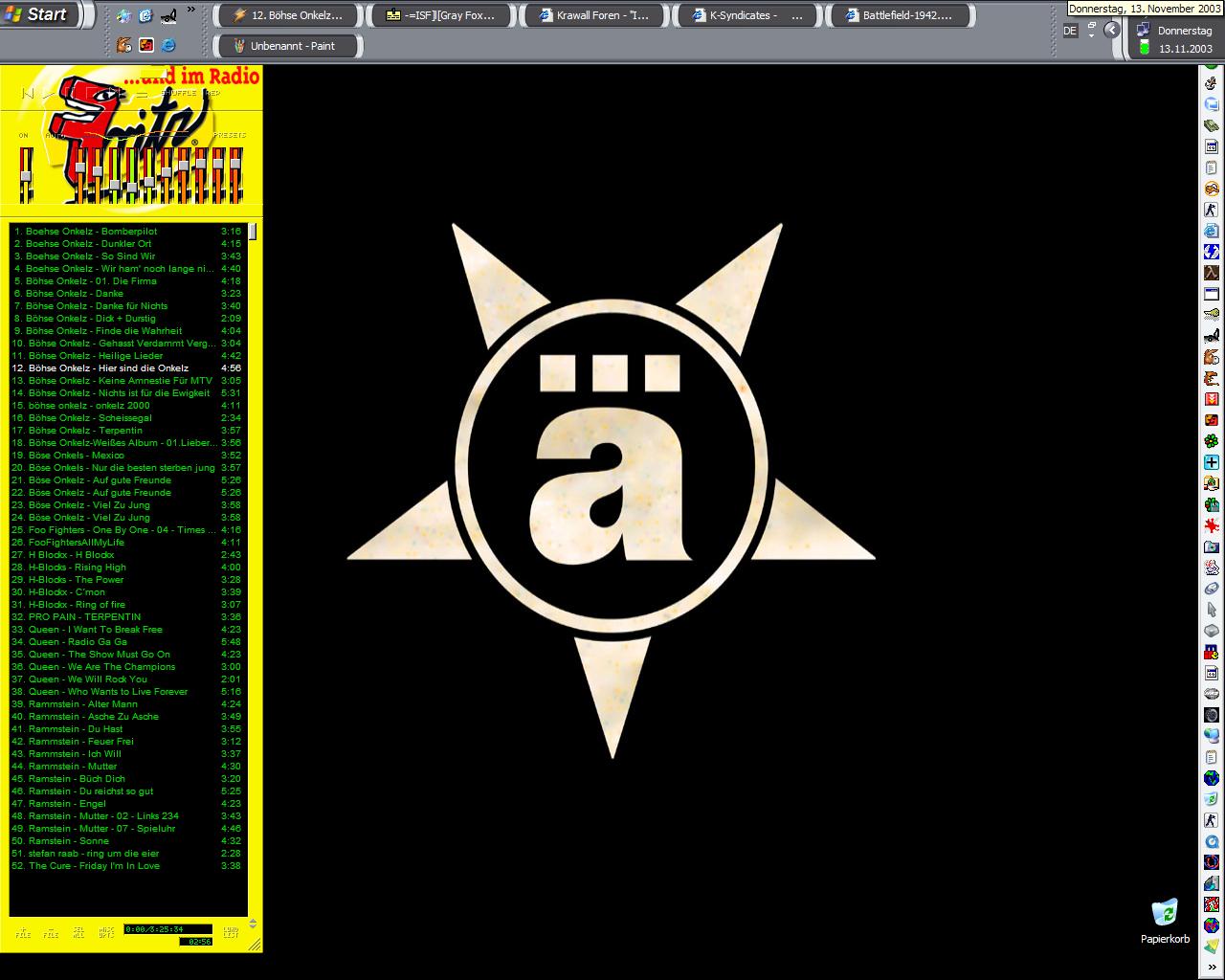Screen dimensions: 1225x980
Task: Click the blue plus icon in sidebar
Action: coord(1211,462)
